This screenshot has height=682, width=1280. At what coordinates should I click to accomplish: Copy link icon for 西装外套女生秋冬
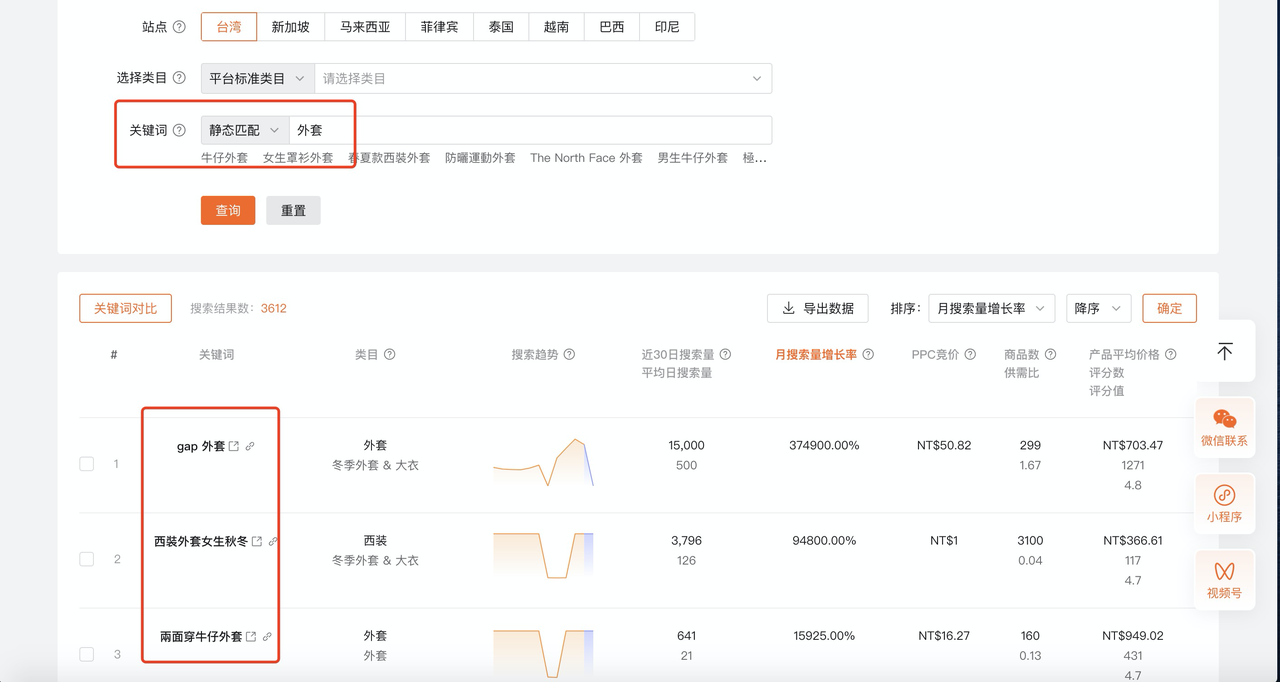point(273,541)
